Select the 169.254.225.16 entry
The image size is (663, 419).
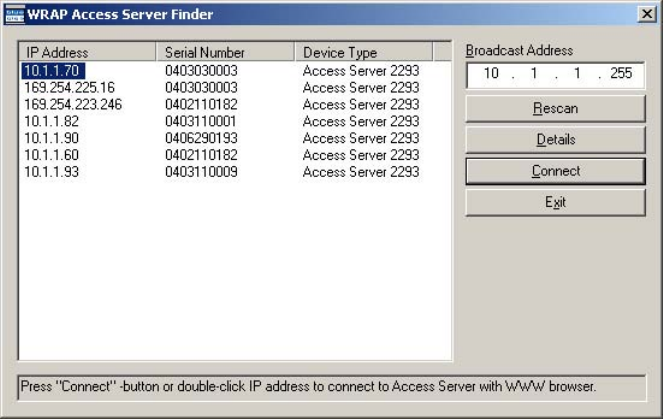pyautogui.click(x=69, y=88)
